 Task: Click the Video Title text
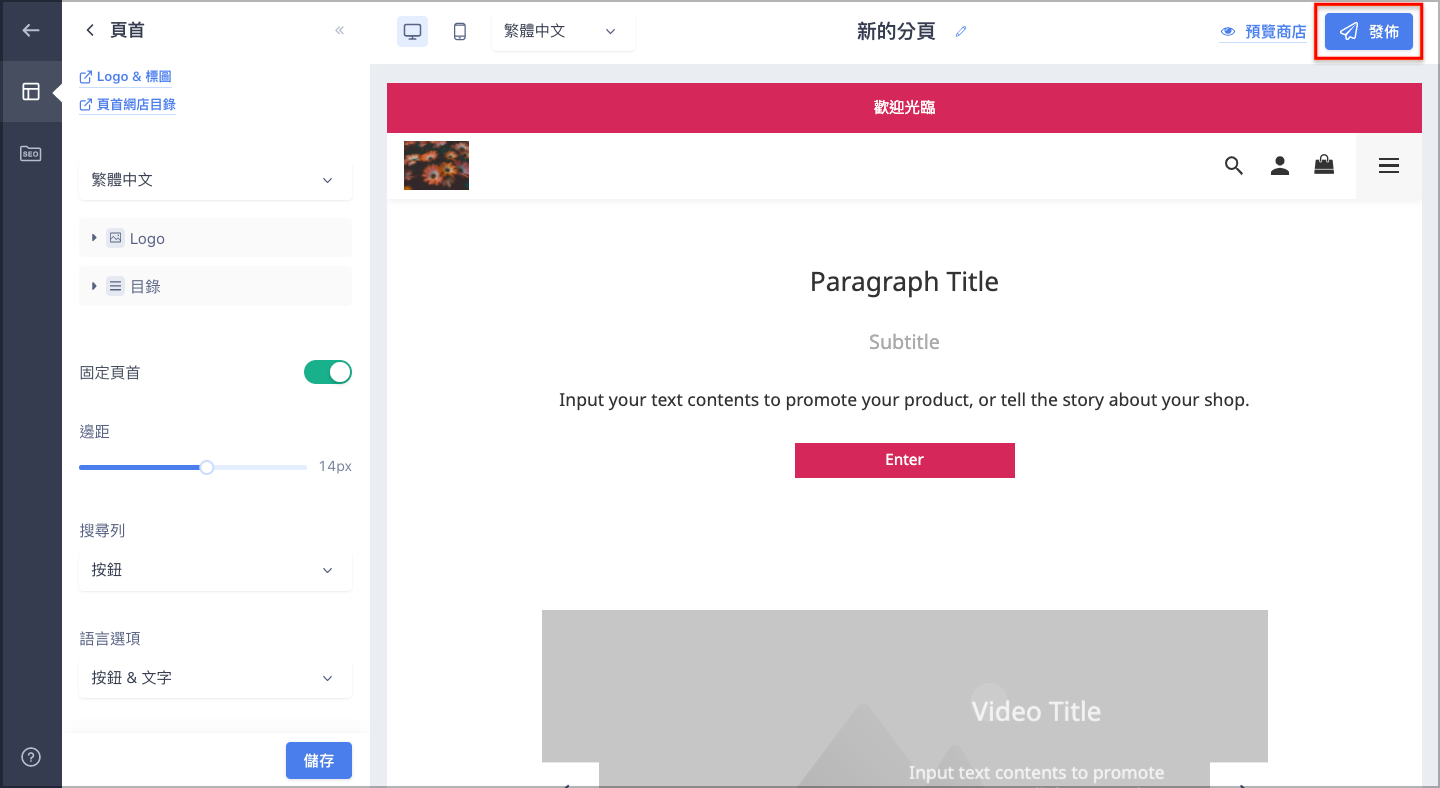[x=1036, y=712]
